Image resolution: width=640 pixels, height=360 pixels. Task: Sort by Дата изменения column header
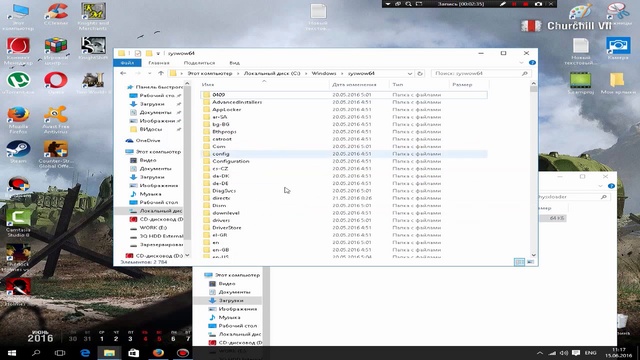[354, 84]
